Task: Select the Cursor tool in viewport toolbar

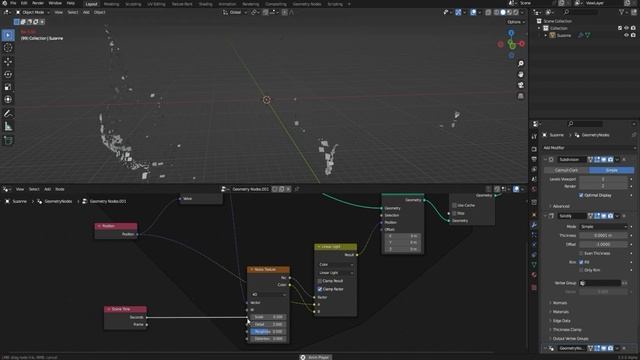Action: coord(8,48)
